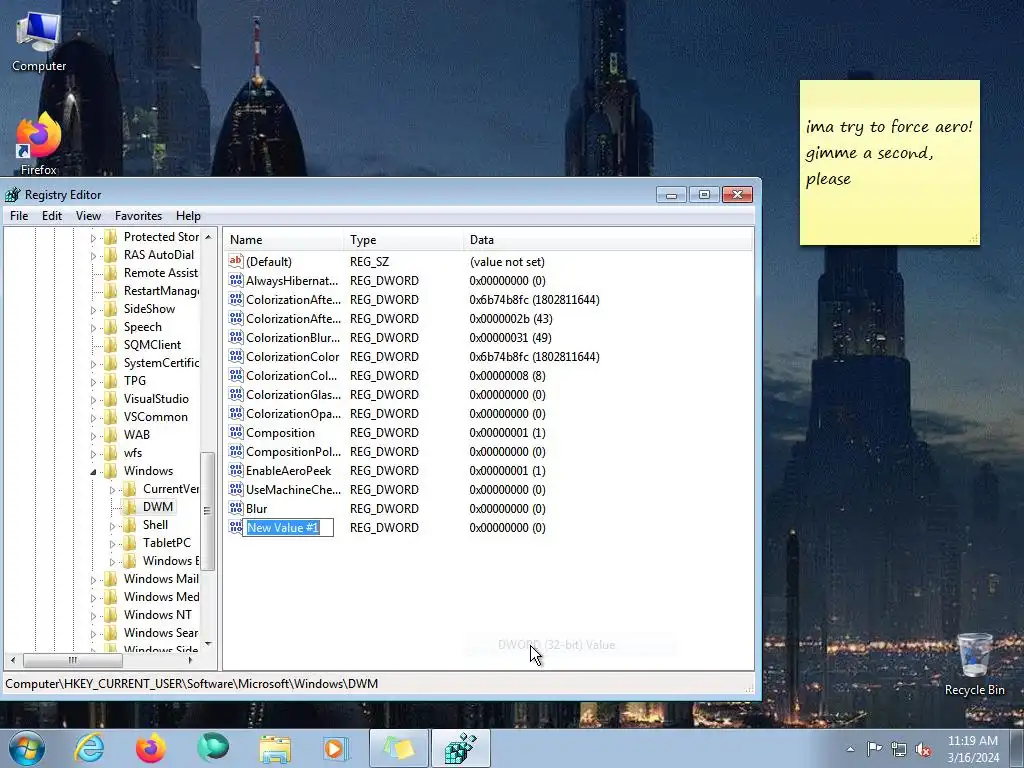This screenshot has width=1024, height=768.
Task: Click the data value 0x0000002b (43)
Action: pyautogui.click(x=511, y=319)
